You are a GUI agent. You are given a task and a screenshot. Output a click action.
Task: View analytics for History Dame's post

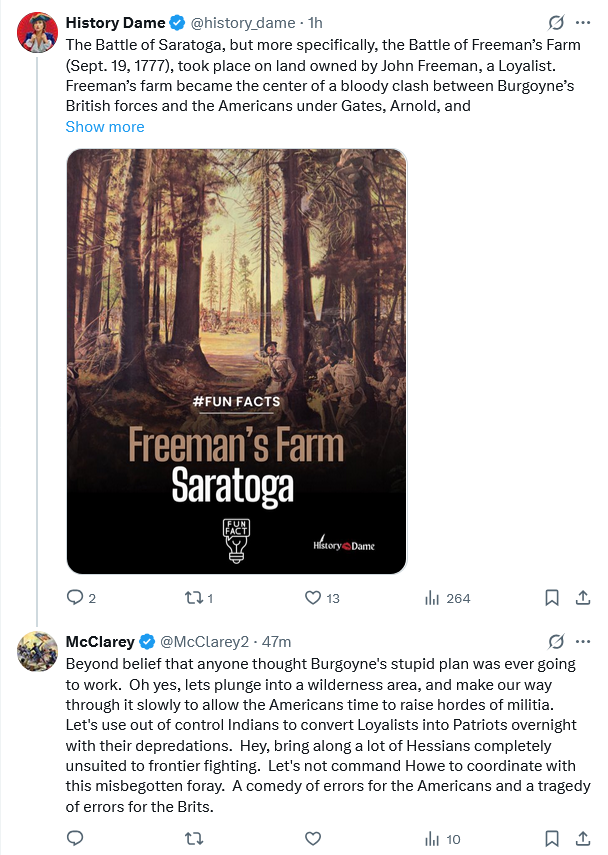[x=433, y=598]
